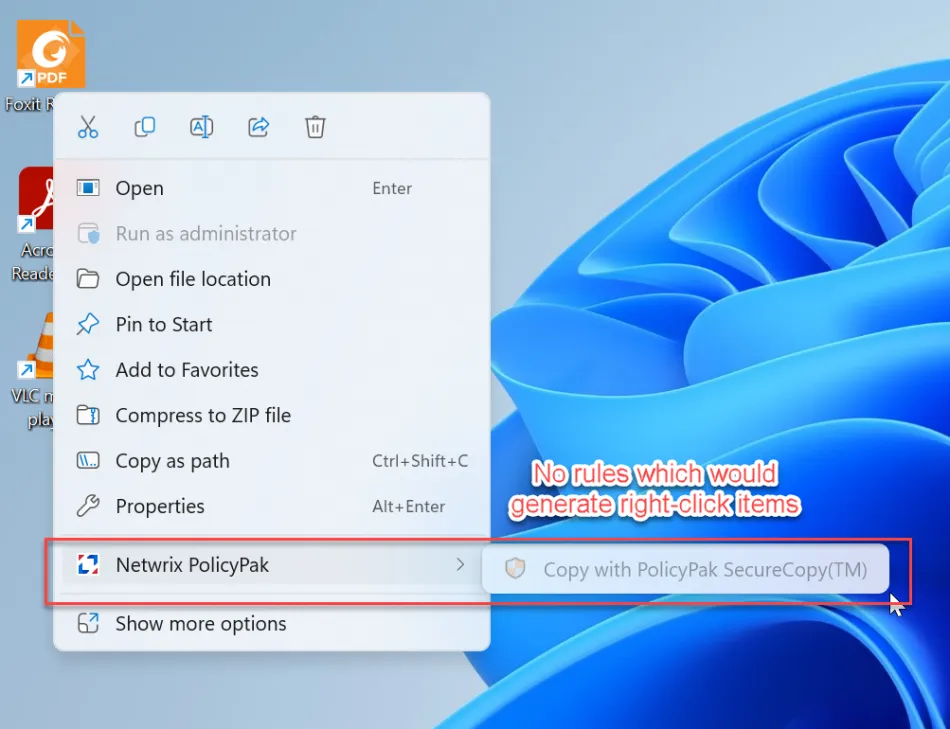Select Open file location
The width and height of the screenshot is (950, 729).
pos(272,279)
